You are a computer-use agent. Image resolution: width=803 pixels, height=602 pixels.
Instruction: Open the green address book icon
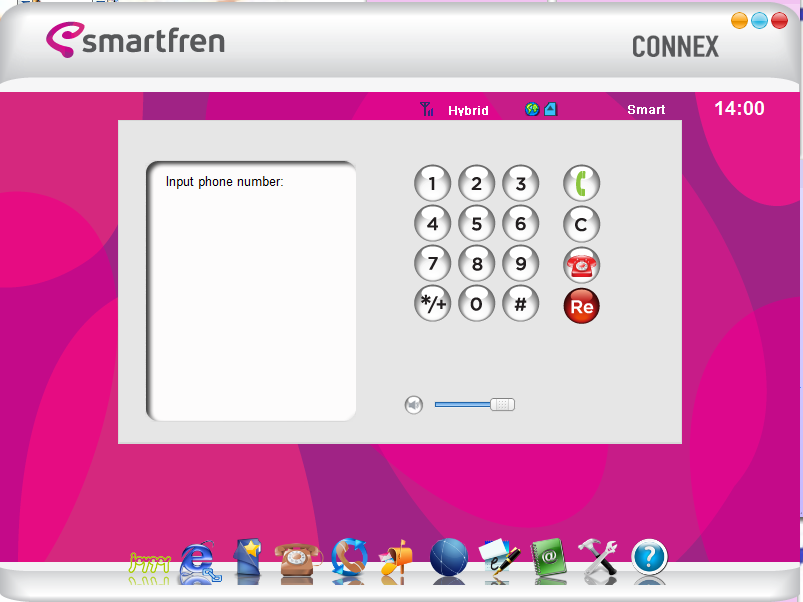pos(548,558)
